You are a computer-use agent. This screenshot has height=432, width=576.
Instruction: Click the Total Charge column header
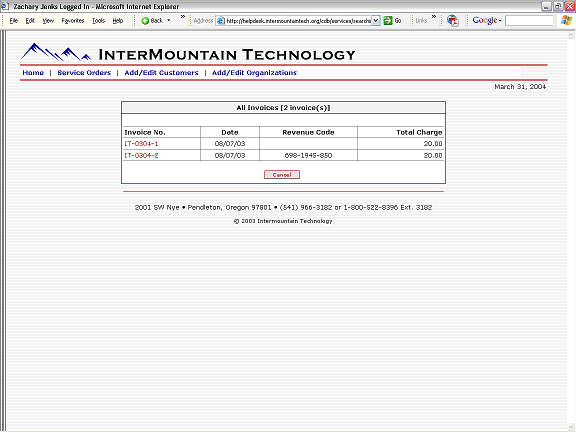tap(419, 132)
